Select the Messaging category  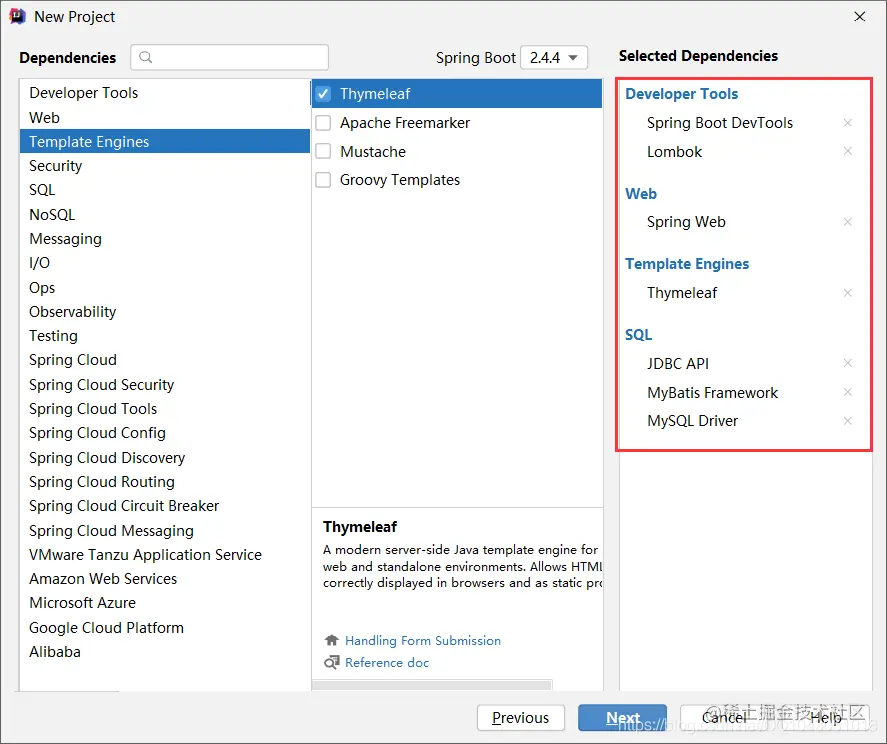(165, 239)
